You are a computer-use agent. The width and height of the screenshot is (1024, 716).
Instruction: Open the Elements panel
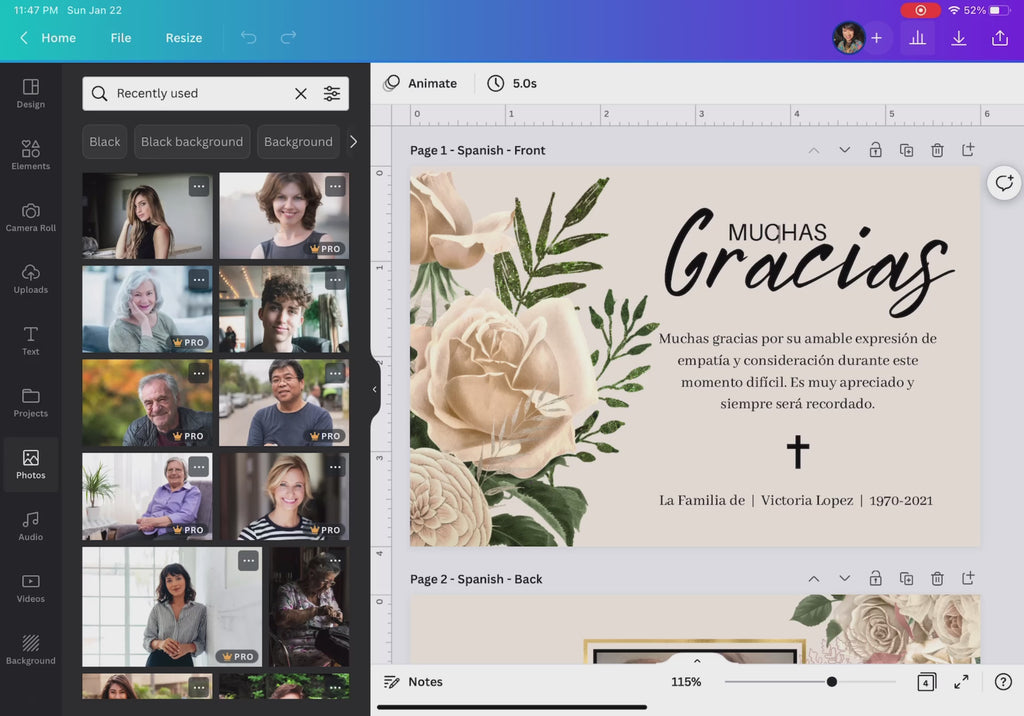31,155
